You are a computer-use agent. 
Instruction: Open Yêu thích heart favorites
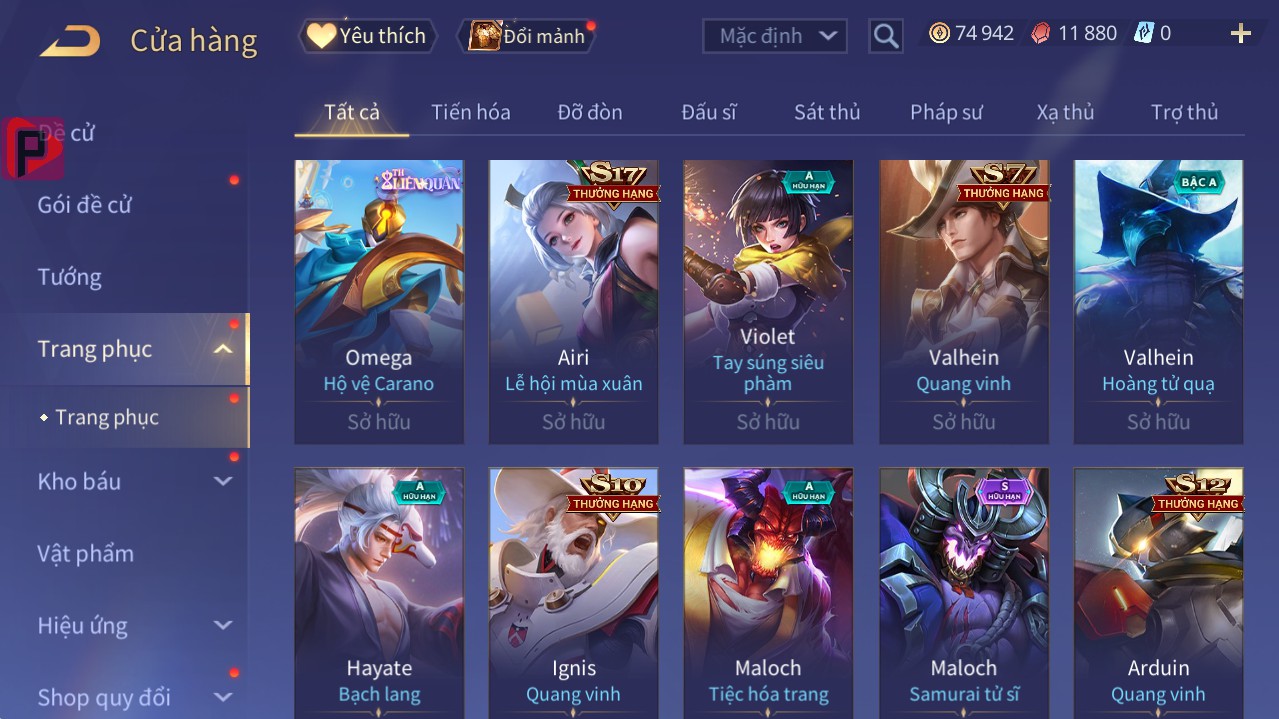367,36
